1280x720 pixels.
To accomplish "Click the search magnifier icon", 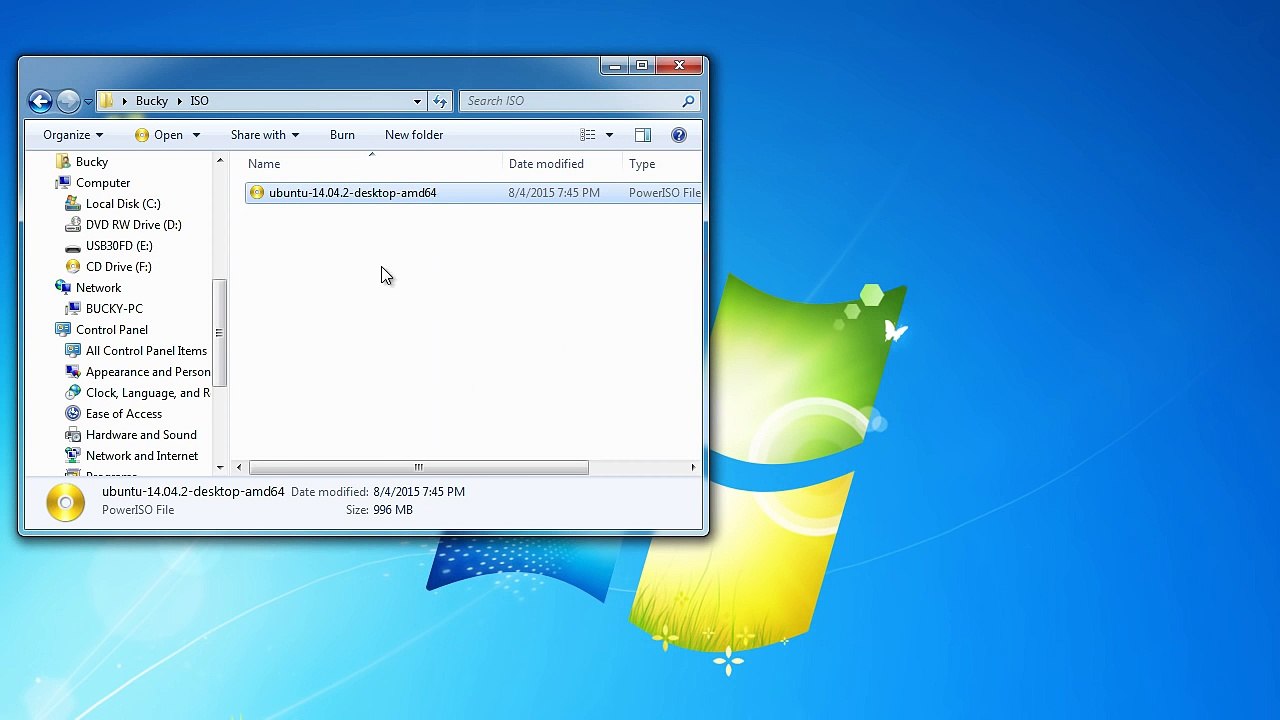I will pos(688,101).
